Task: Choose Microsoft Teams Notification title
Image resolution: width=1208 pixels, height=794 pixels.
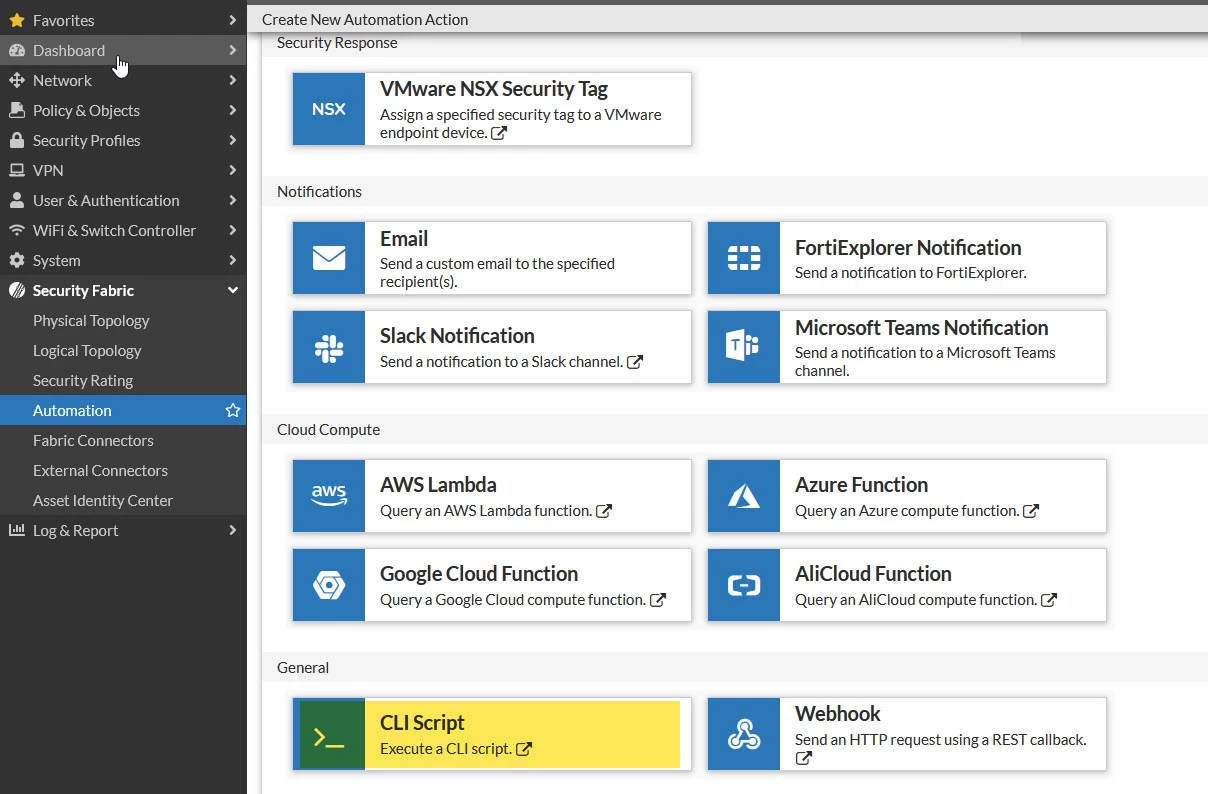Action: 922,328
